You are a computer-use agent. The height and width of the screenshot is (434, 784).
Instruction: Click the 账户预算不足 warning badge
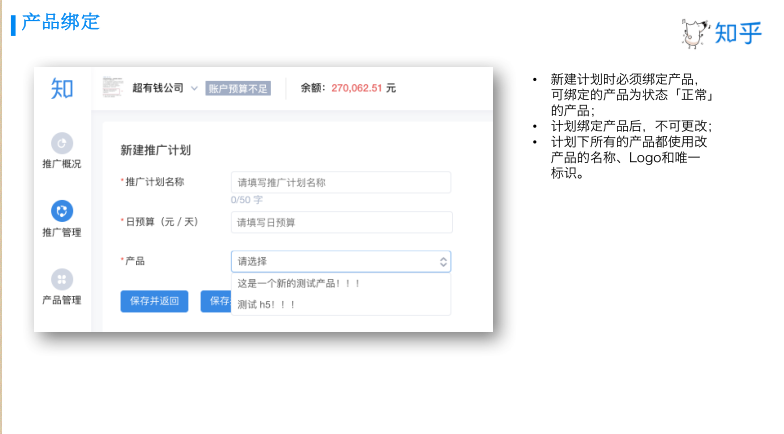[238, 88]
